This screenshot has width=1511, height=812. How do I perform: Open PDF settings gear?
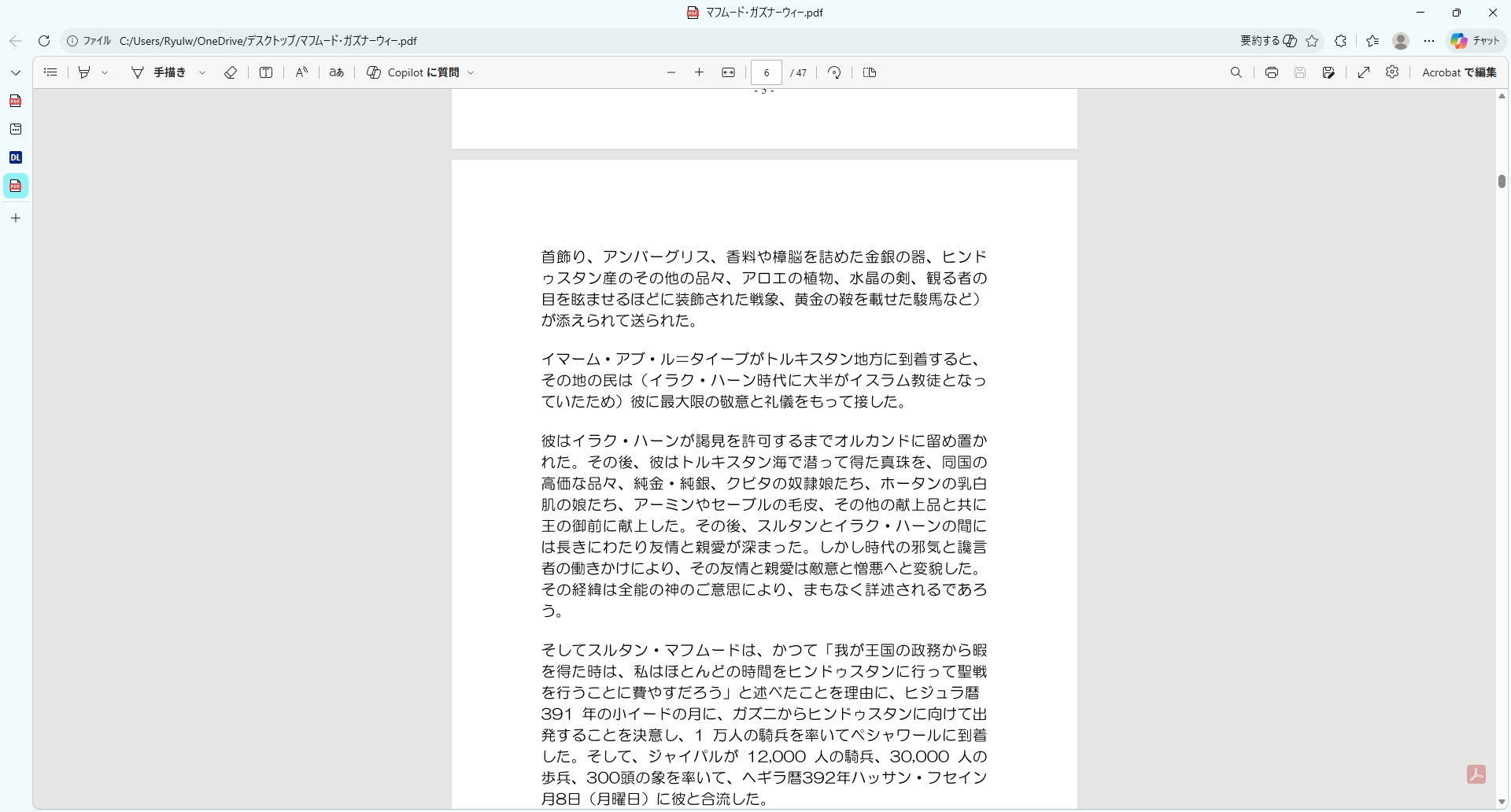pos(1392,72)
